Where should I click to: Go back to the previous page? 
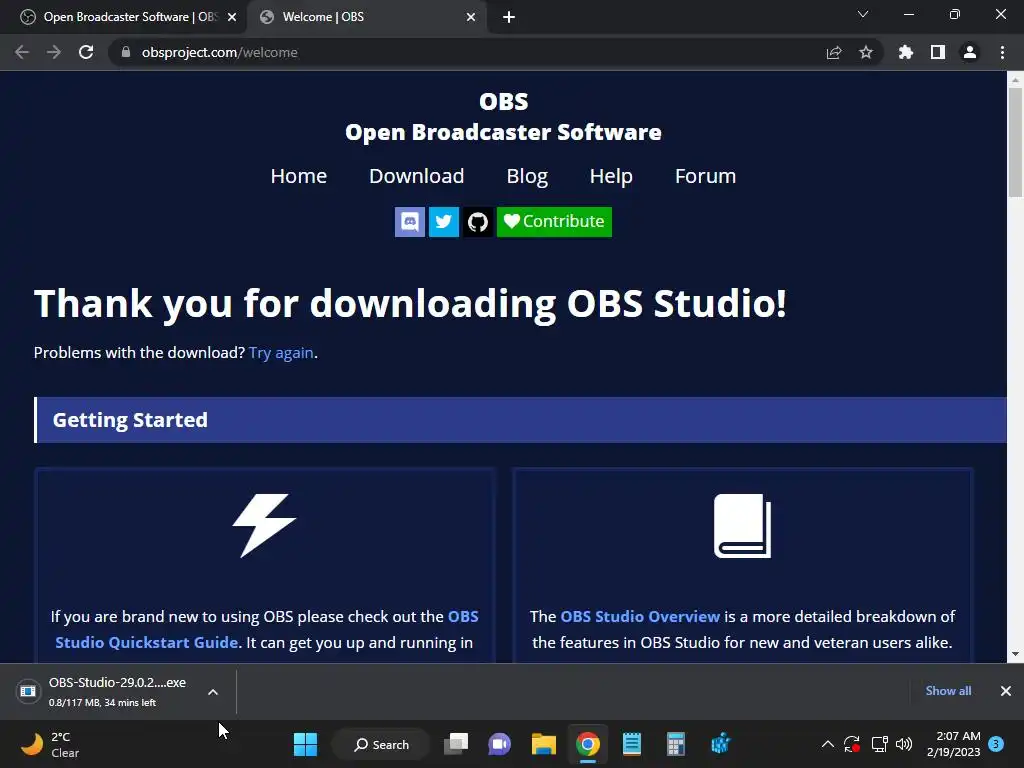click(22, 52)
